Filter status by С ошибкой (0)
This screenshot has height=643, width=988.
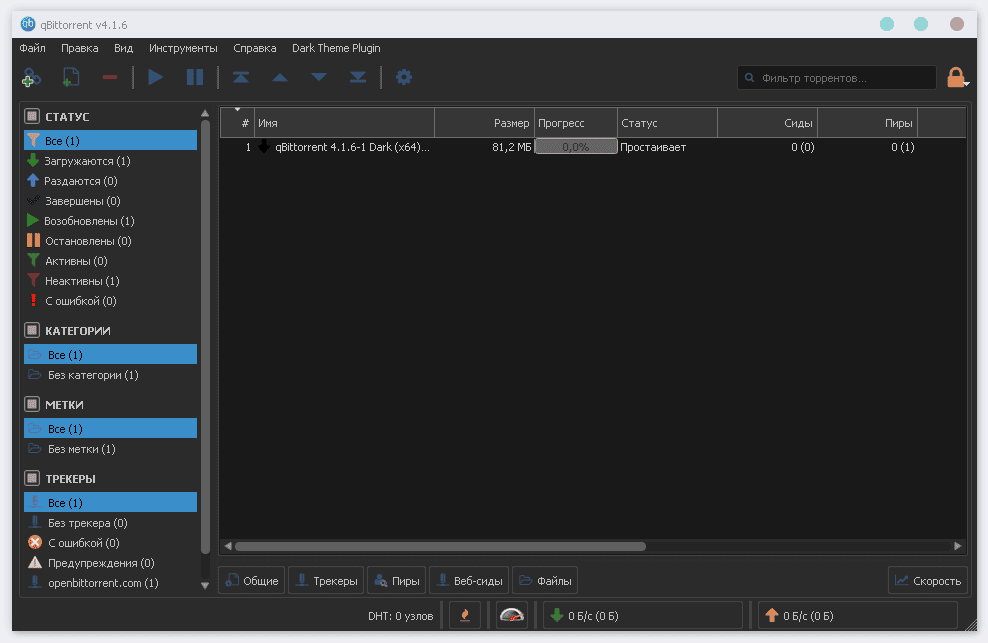click(x=110, y=301)
